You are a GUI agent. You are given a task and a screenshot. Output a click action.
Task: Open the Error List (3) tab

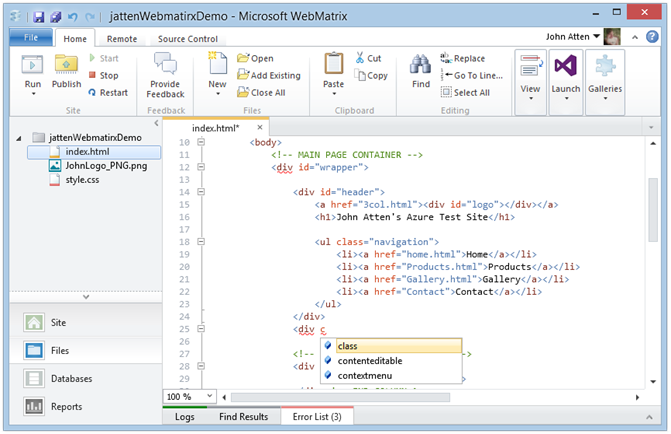coord(317,416)
